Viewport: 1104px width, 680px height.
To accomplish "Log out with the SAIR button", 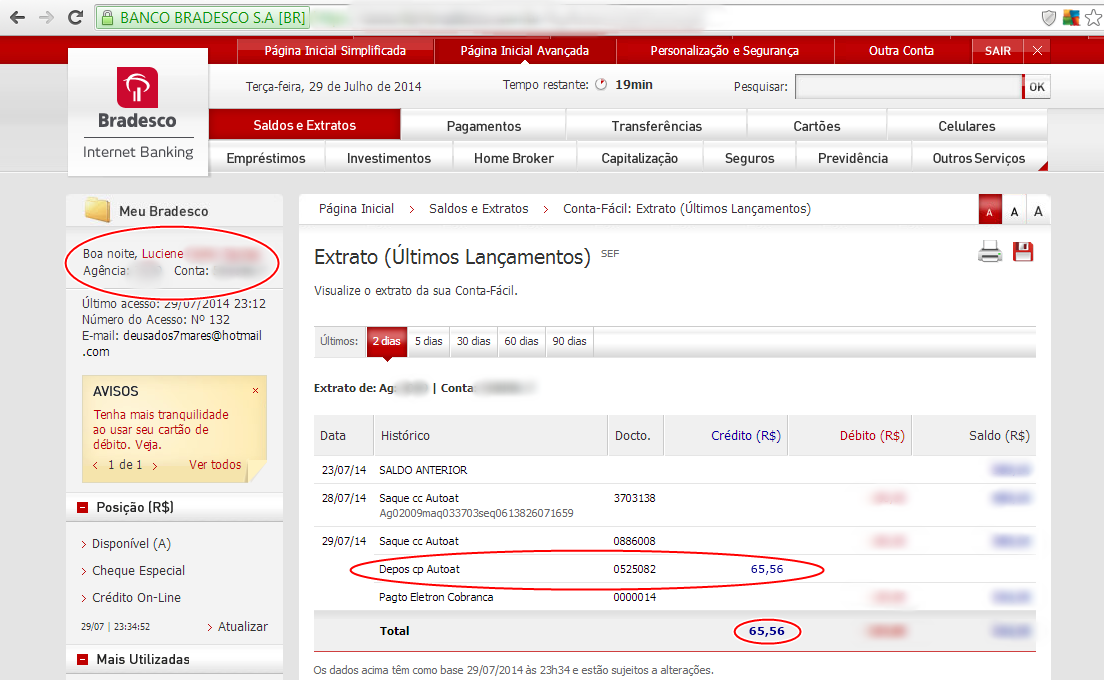I will pyautogui.click(x=998, y=51).
